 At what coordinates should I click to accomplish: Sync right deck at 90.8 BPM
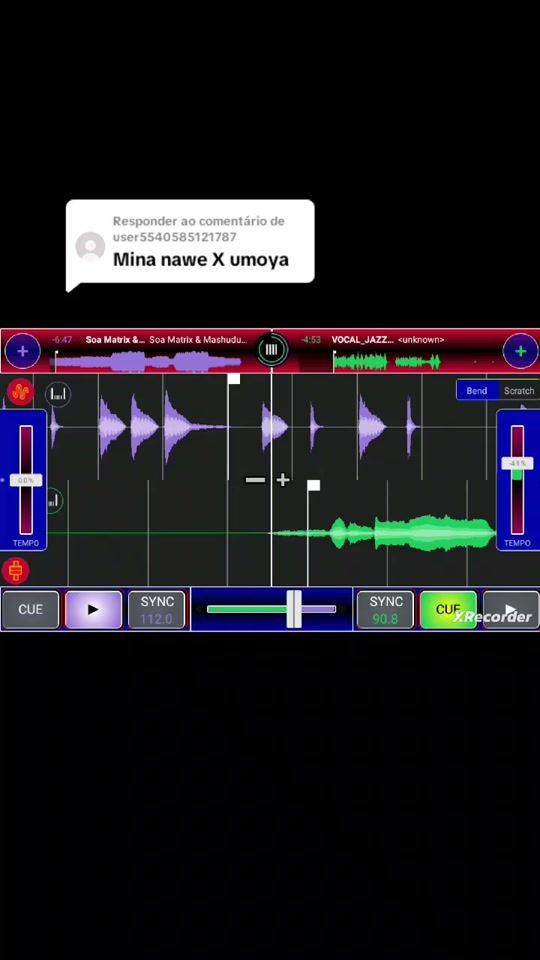385,609
